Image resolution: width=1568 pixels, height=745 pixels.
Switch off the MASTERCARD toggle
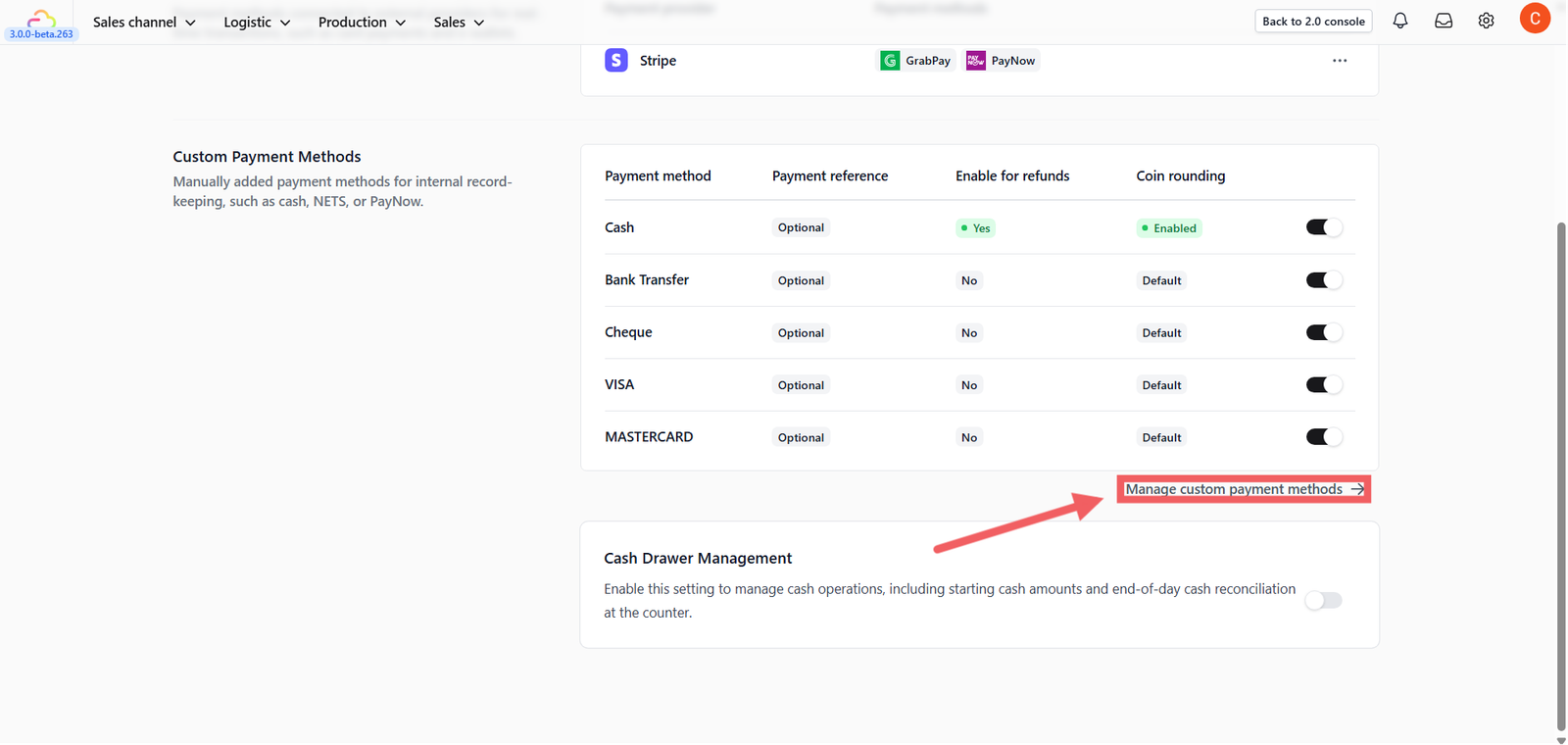coord(1323,437)
